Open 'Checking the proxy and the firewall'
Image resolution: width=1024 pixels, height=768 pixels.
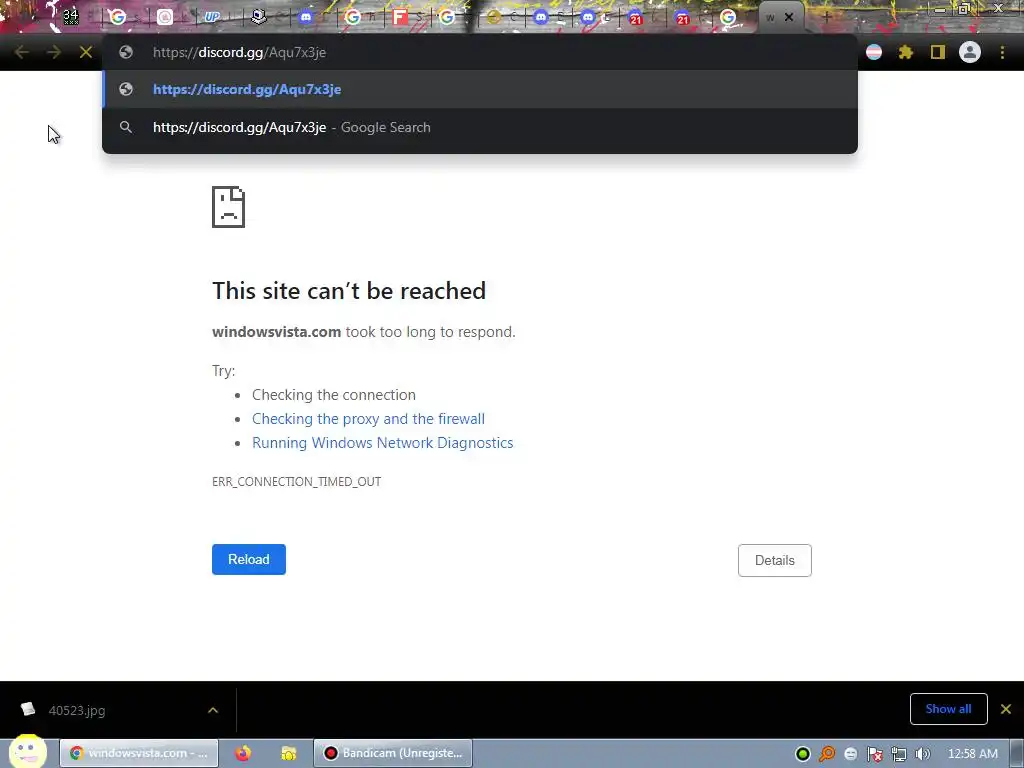point(368,419)
